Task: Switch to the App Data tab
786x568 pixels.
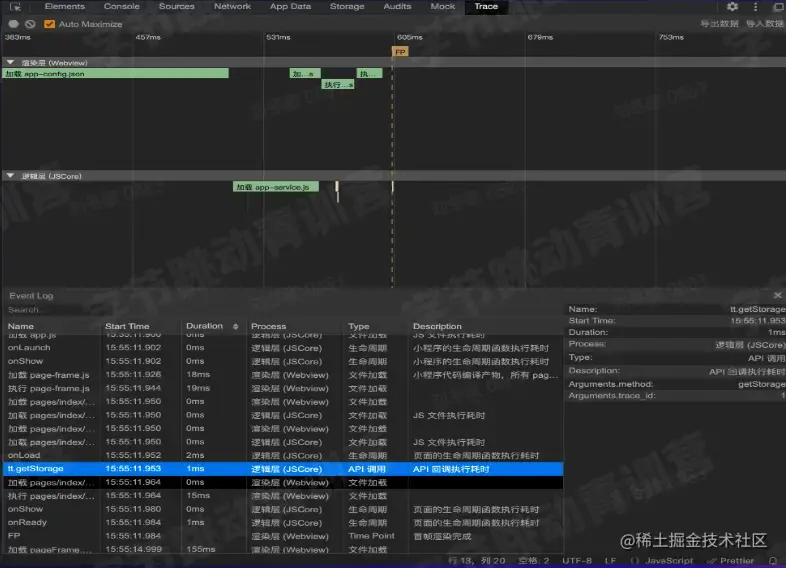Action: (290, 7)
